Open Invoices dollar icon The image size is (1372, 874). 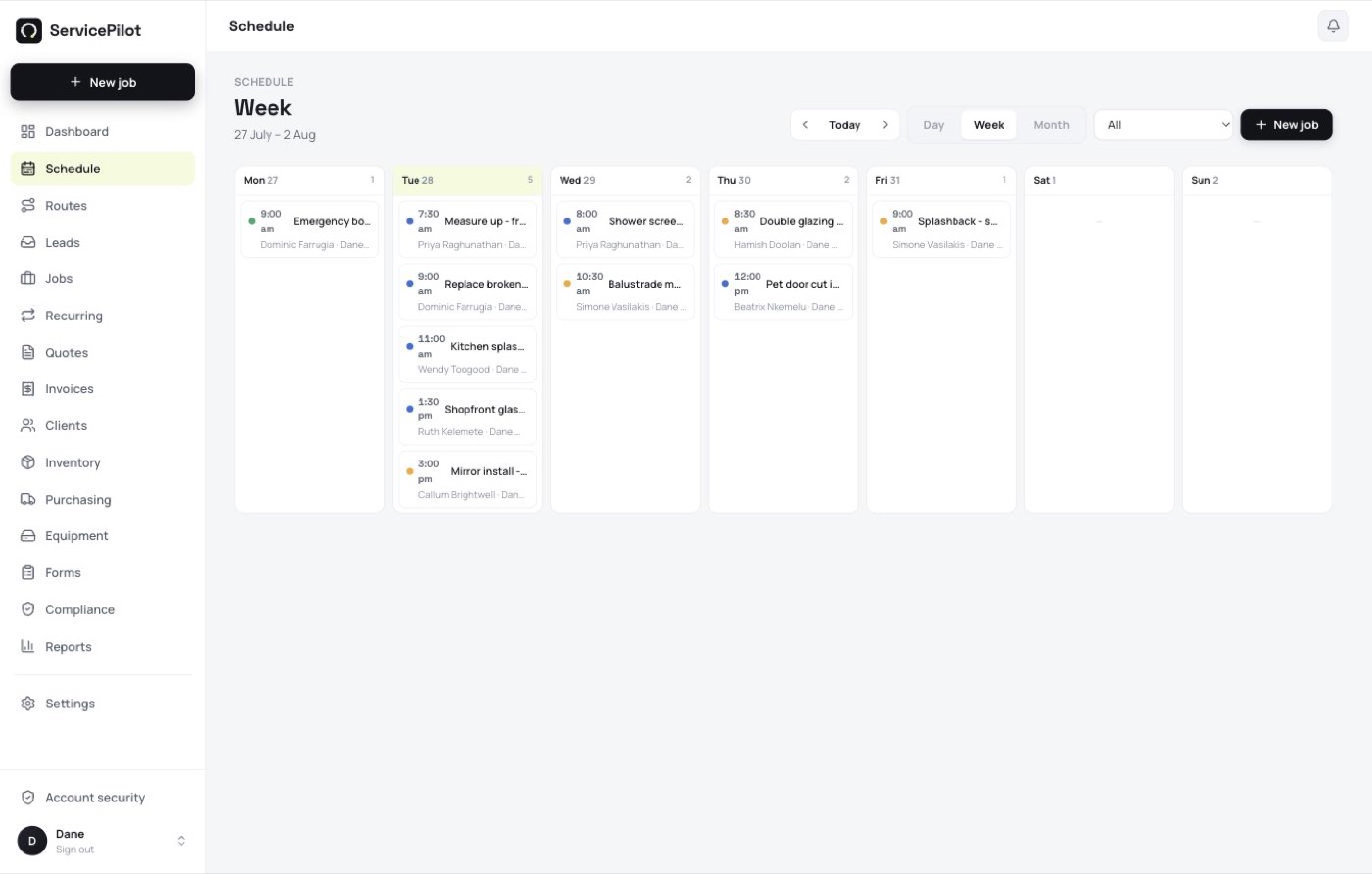point(27,389)
